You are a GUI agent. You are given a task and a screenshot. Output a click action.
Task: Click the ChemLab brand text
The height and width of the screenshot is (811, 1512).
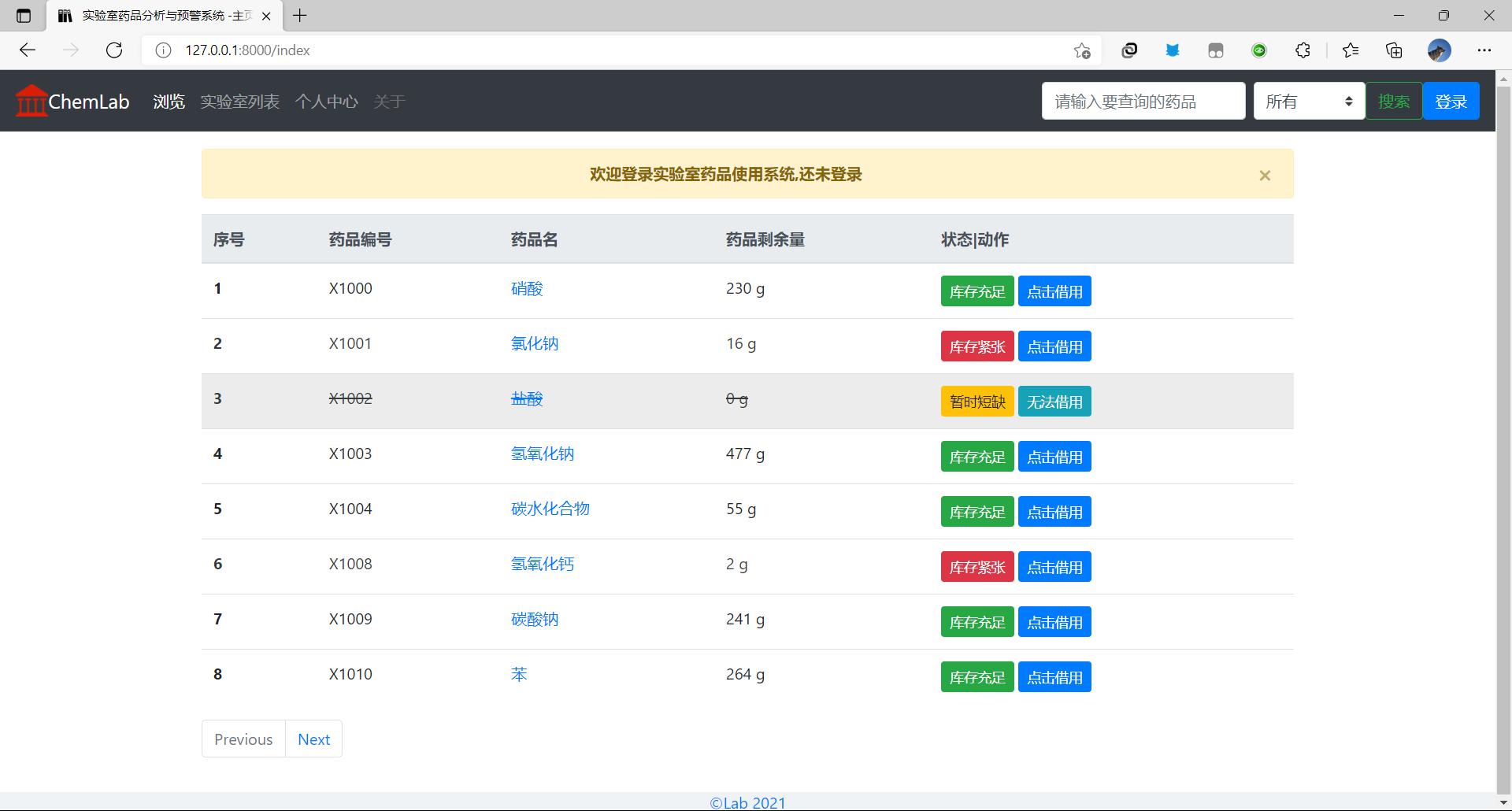point(89,102)
